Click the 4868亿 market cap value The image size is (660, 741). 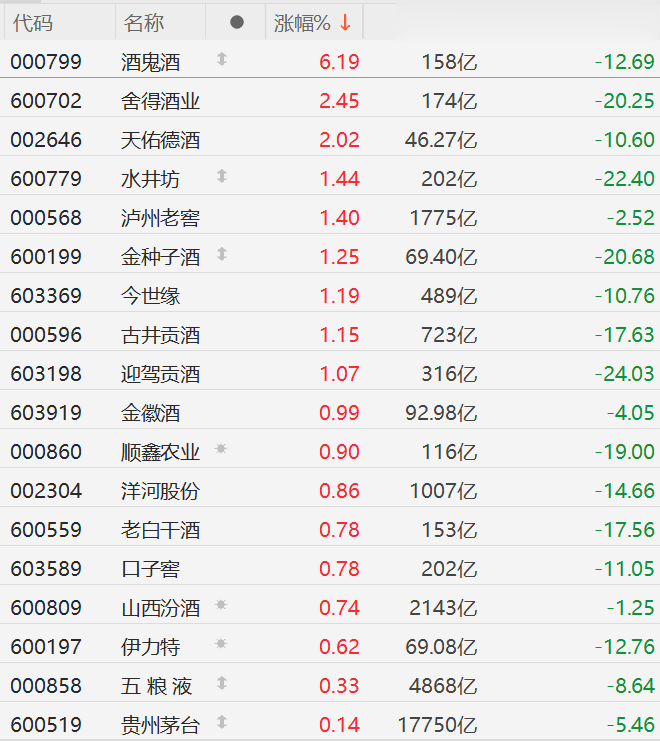(443, 686)
